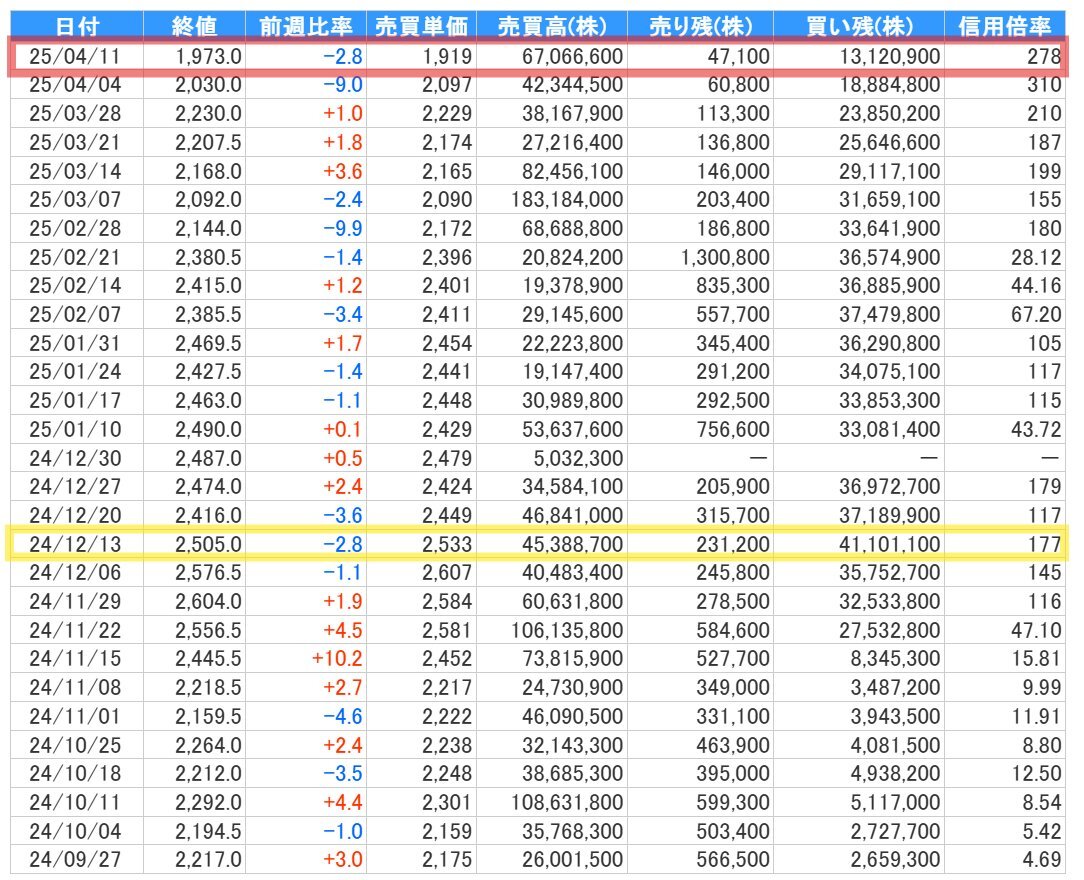
Task: Click volume value 19,147,400
Action: [x=572, y=372]
